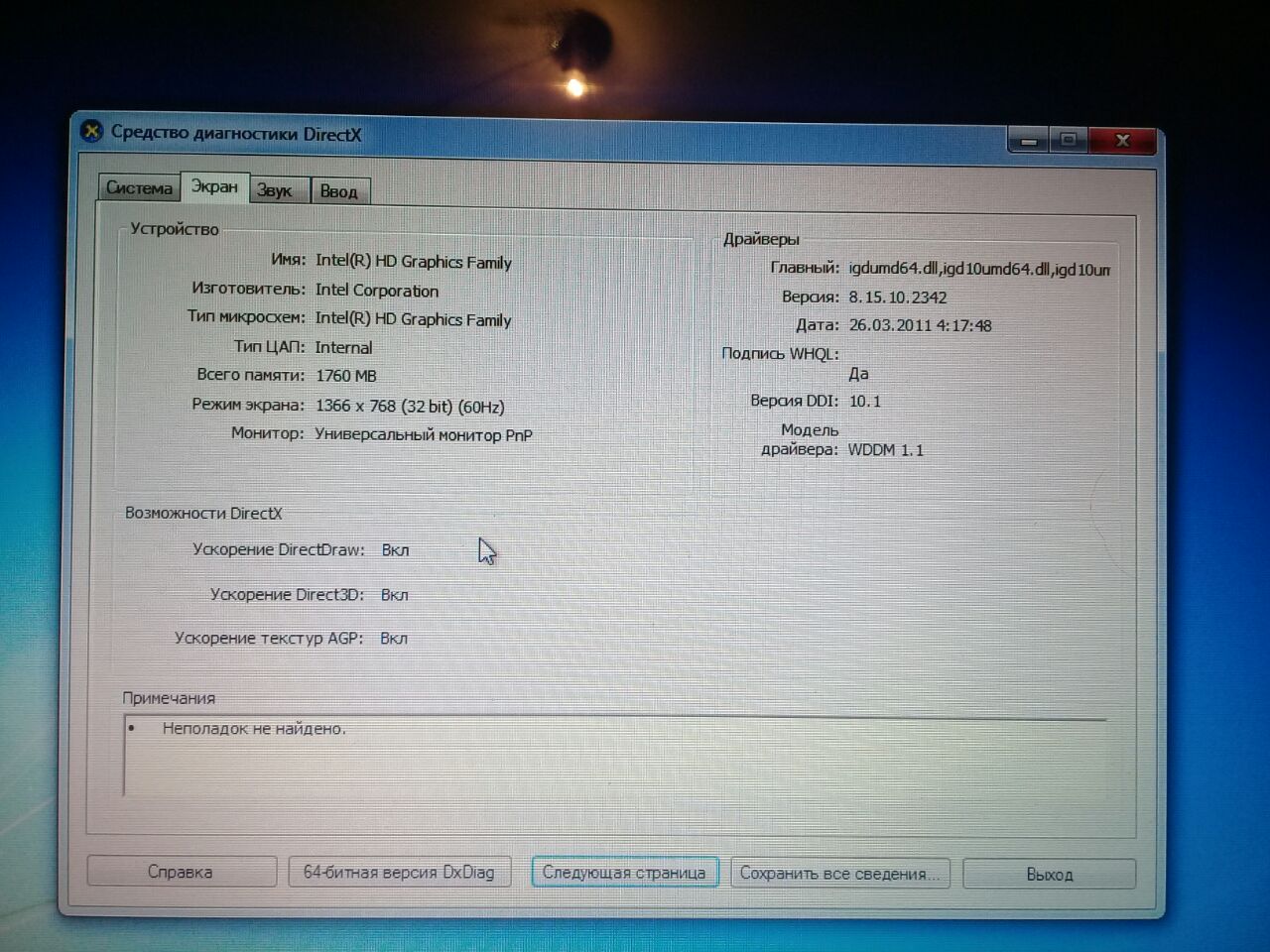
Task: Click the Справка button
Action: coord(181,872)
